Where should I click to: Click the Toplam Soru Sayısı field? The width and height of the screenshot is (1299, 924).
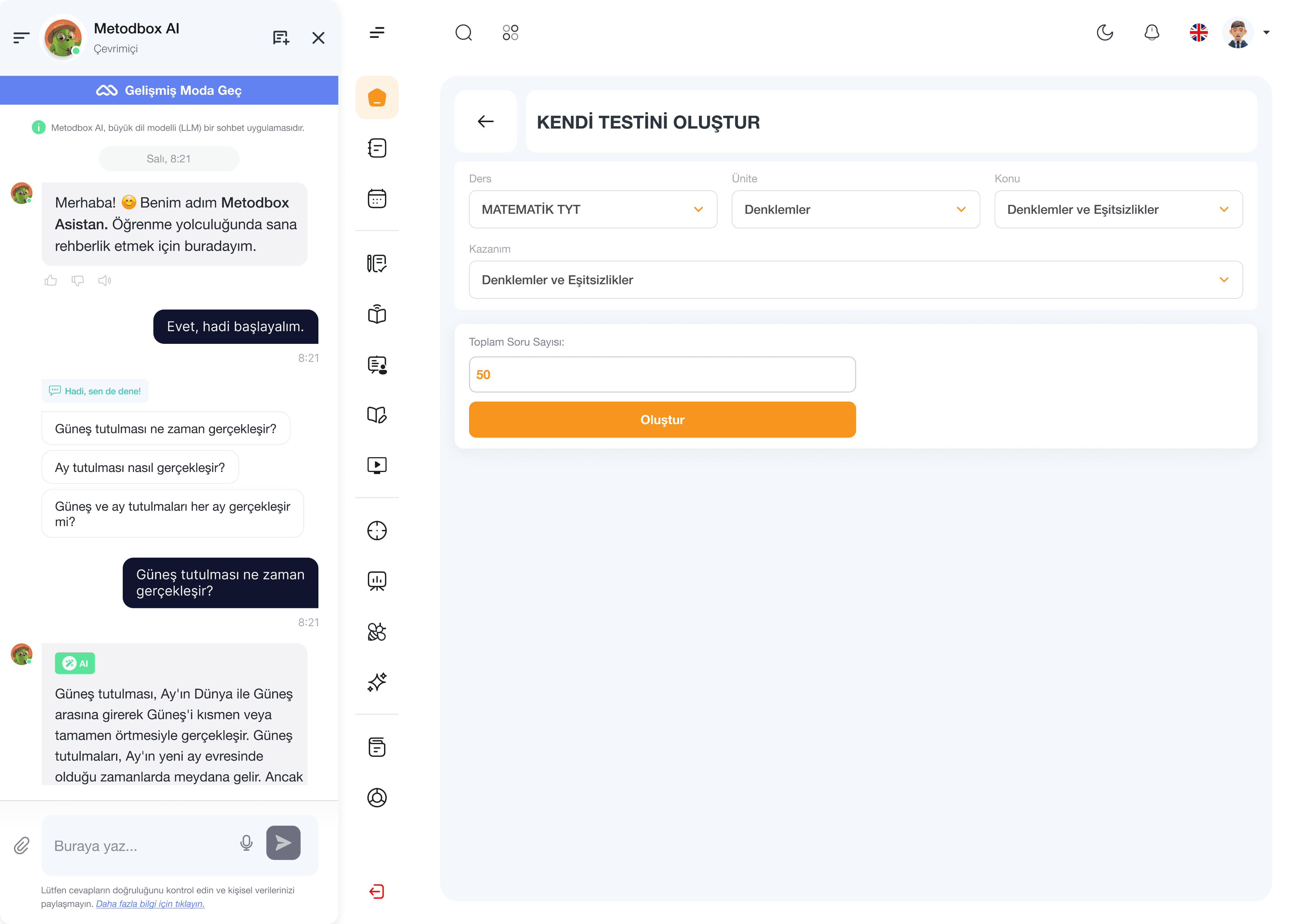click(x=662, y=374)
